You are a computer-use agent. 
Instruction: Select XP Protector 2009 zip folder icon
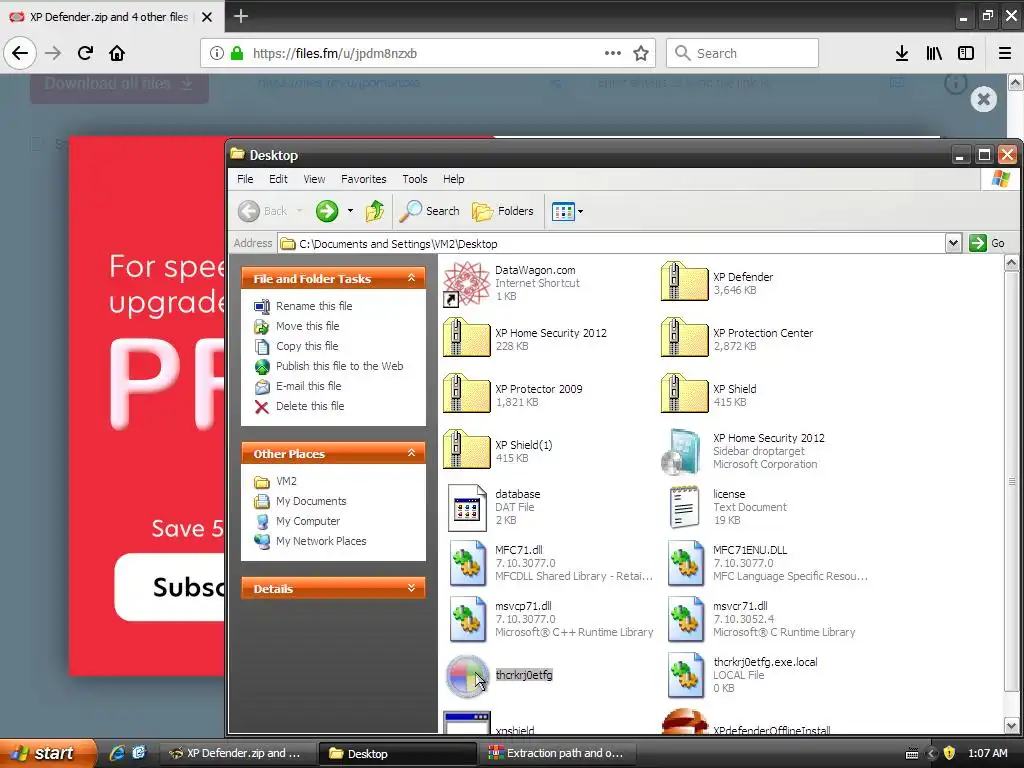[466, 394]
